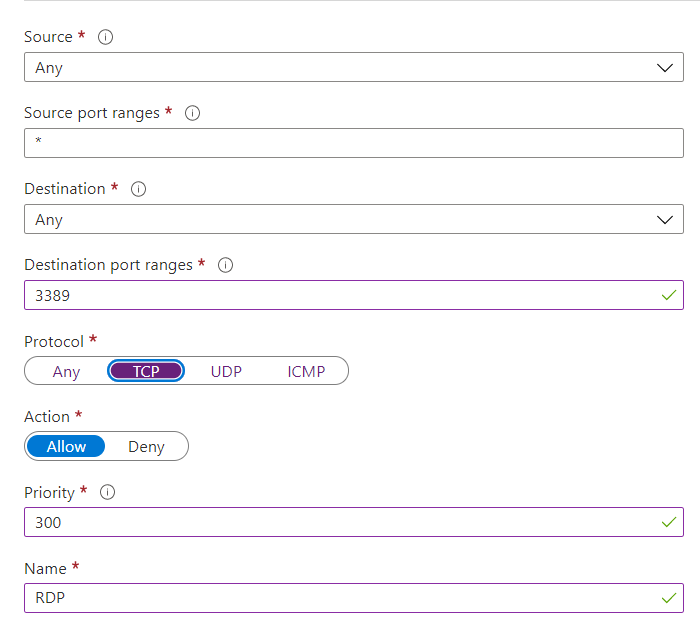Select the TCP protocol option
The height and width of the screenshot is (624, 700).
tap(146, 371)
